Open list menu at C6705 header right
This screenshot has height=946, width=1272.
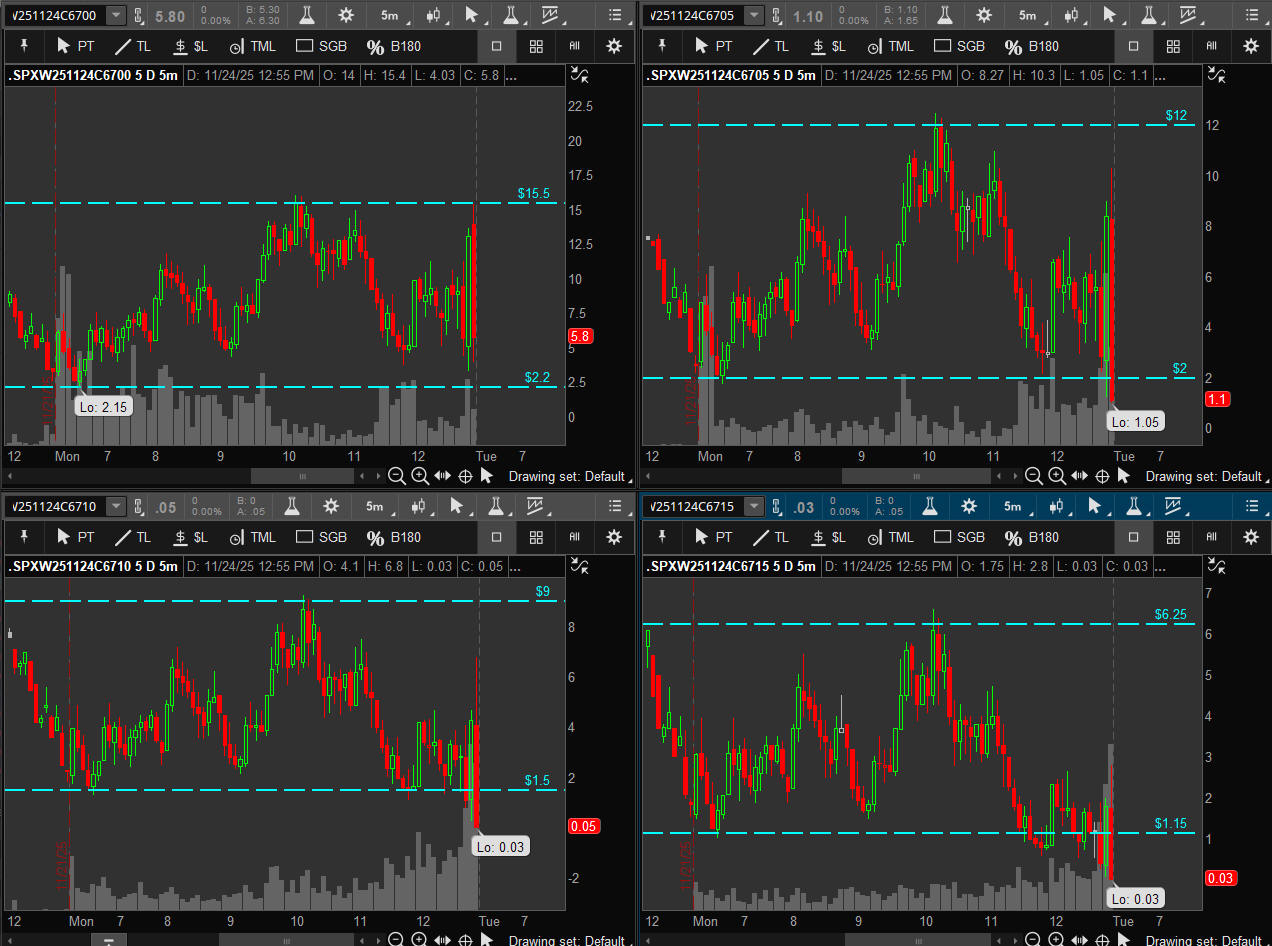1252,15
